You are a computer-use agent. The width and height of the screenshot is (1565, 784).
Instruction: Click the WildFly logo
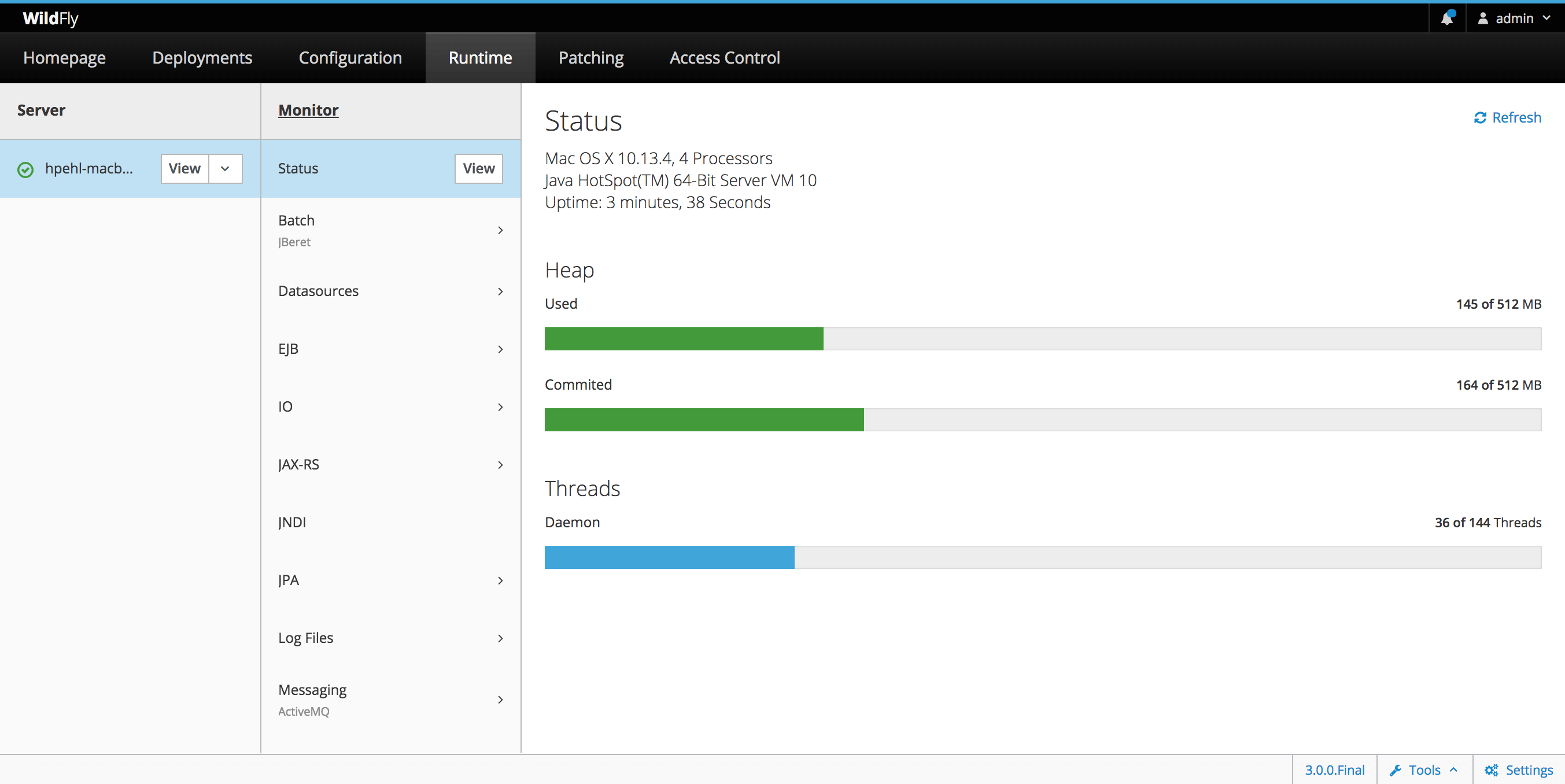pyautogui.click(x=50, y=19)
